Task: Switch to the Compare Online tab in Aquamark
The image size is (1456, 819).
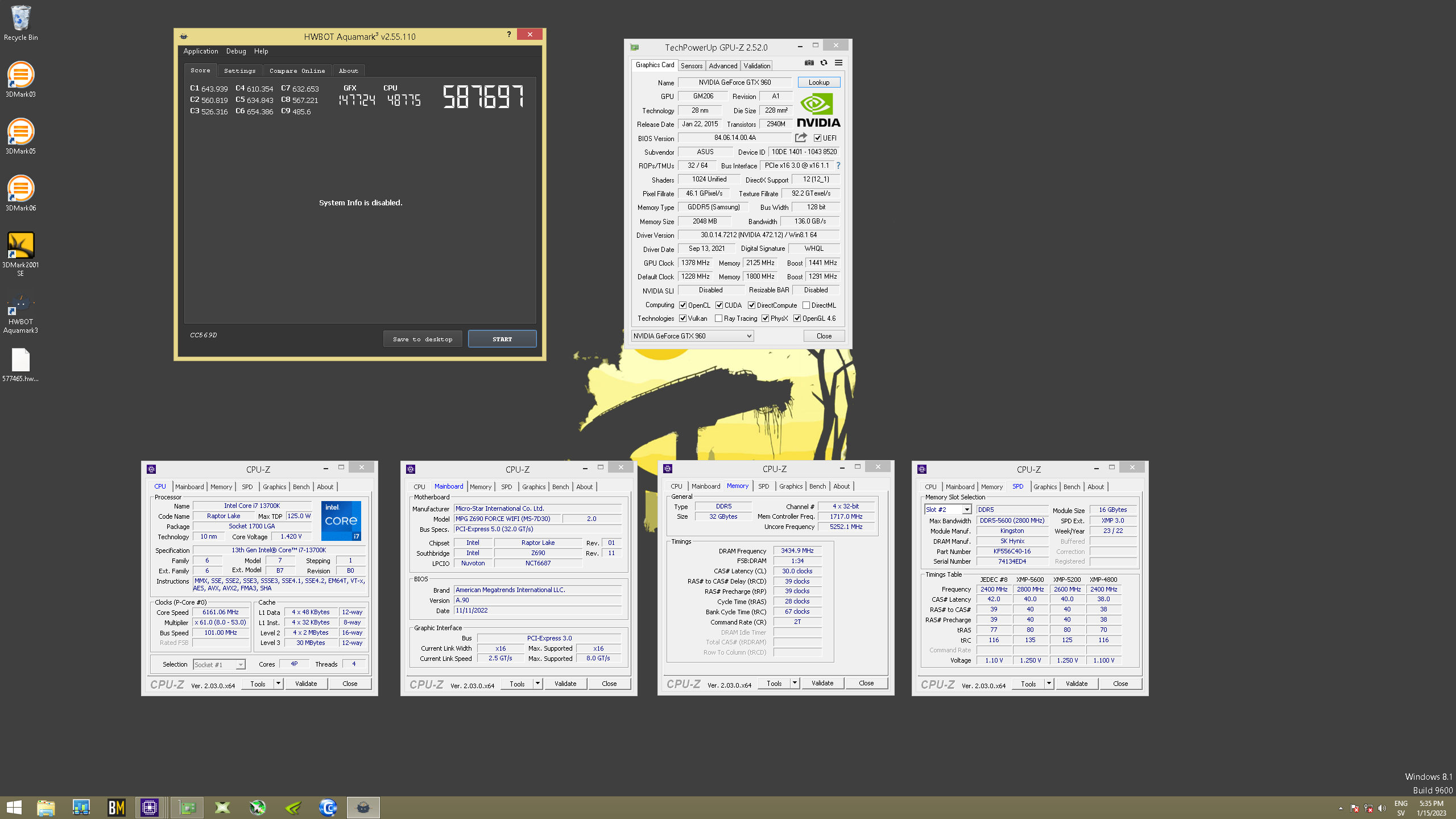Action: pyautogui.click(x=297, y=71)
